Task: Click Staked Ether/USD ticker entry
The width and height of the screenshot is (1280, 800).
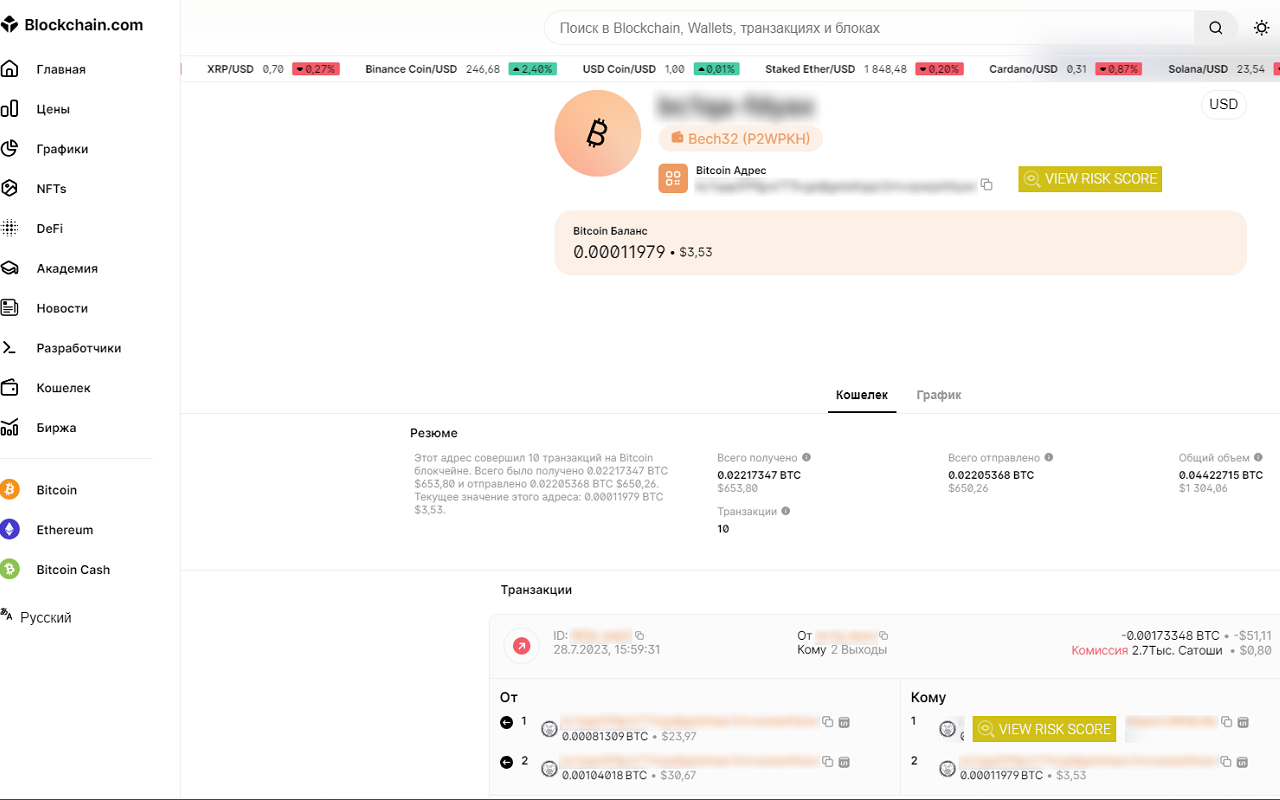Action: [x=864, y=69]
